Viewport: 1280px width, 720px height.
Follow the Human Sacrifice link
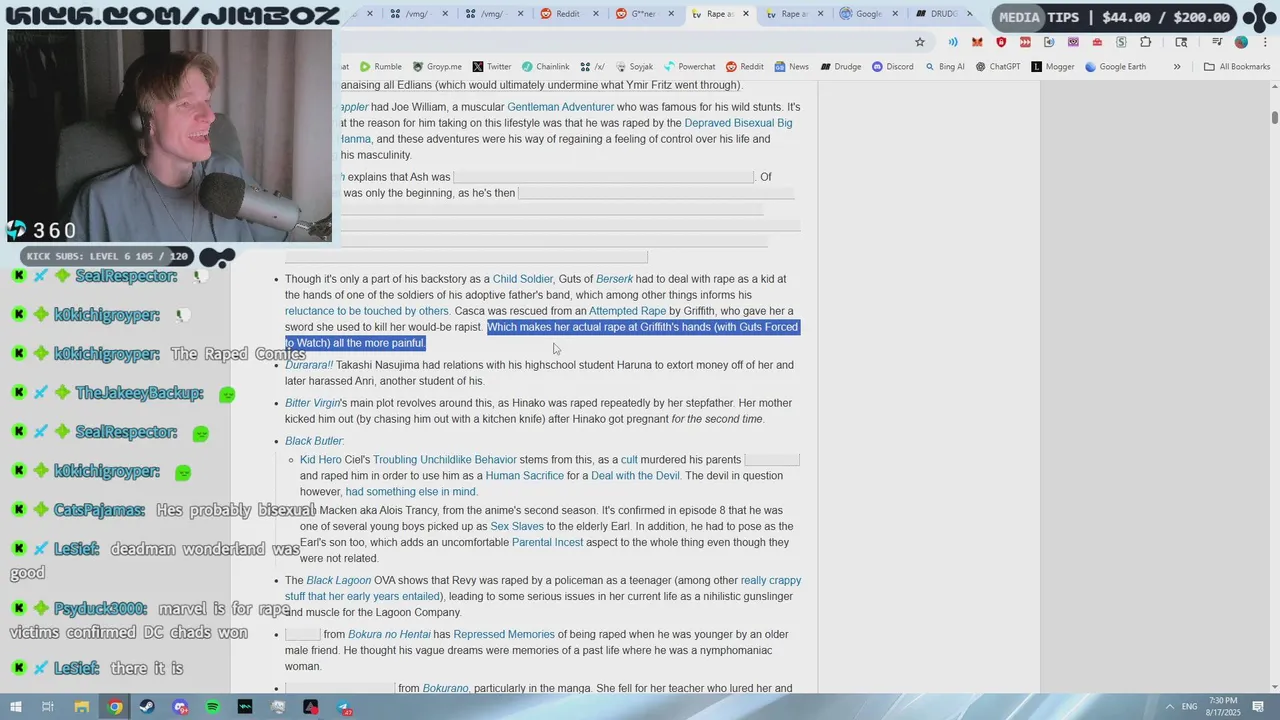(524, 476)
